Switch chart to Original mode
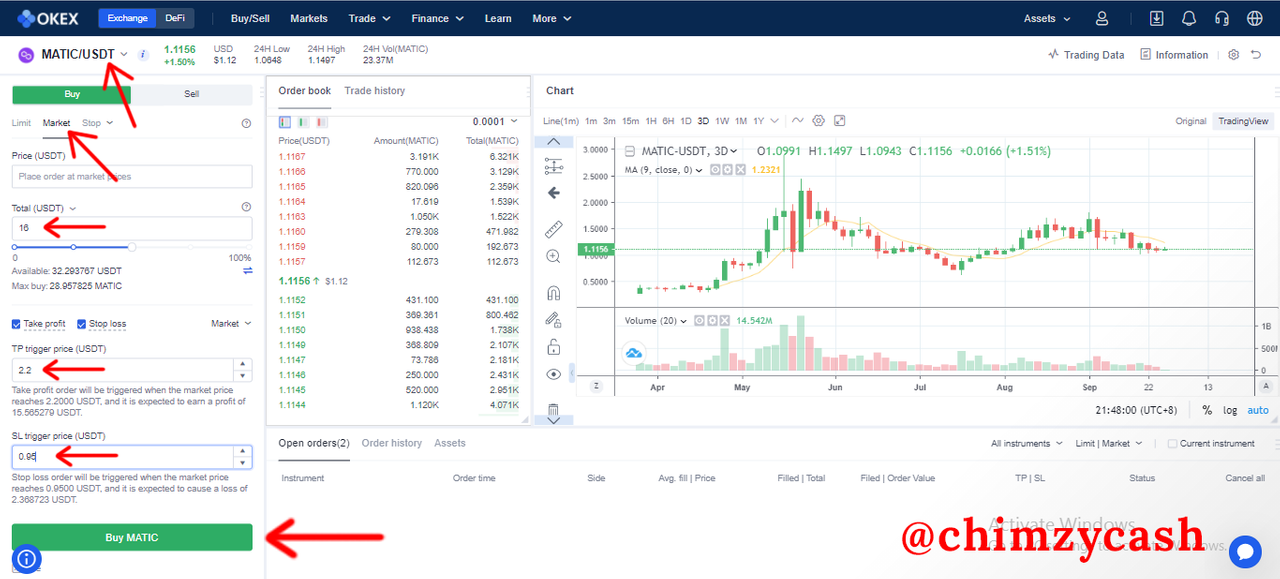 (1190, 121)
